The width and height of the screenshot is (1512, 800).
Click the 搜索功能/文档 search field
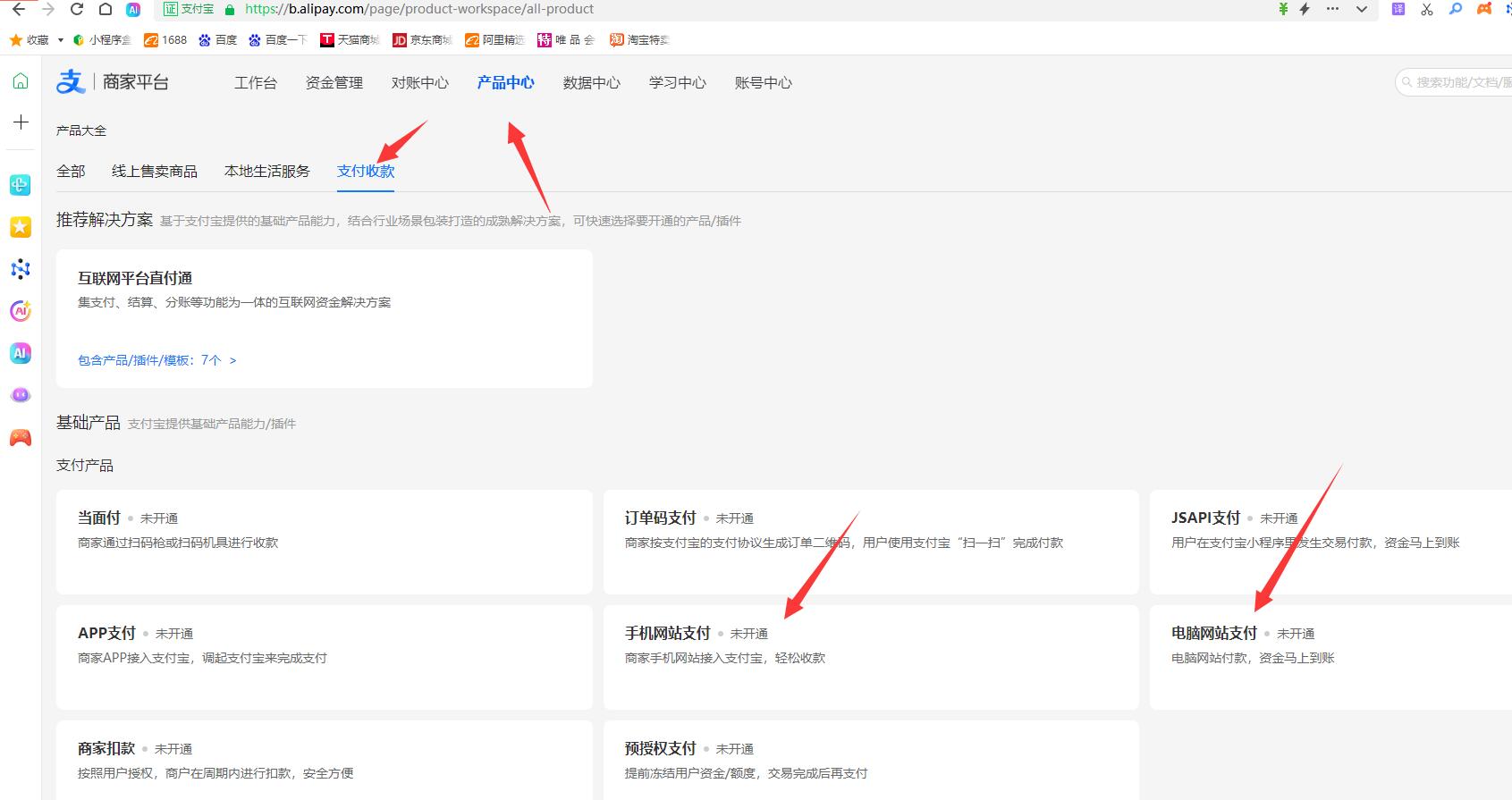click(x=1454, y=82)
